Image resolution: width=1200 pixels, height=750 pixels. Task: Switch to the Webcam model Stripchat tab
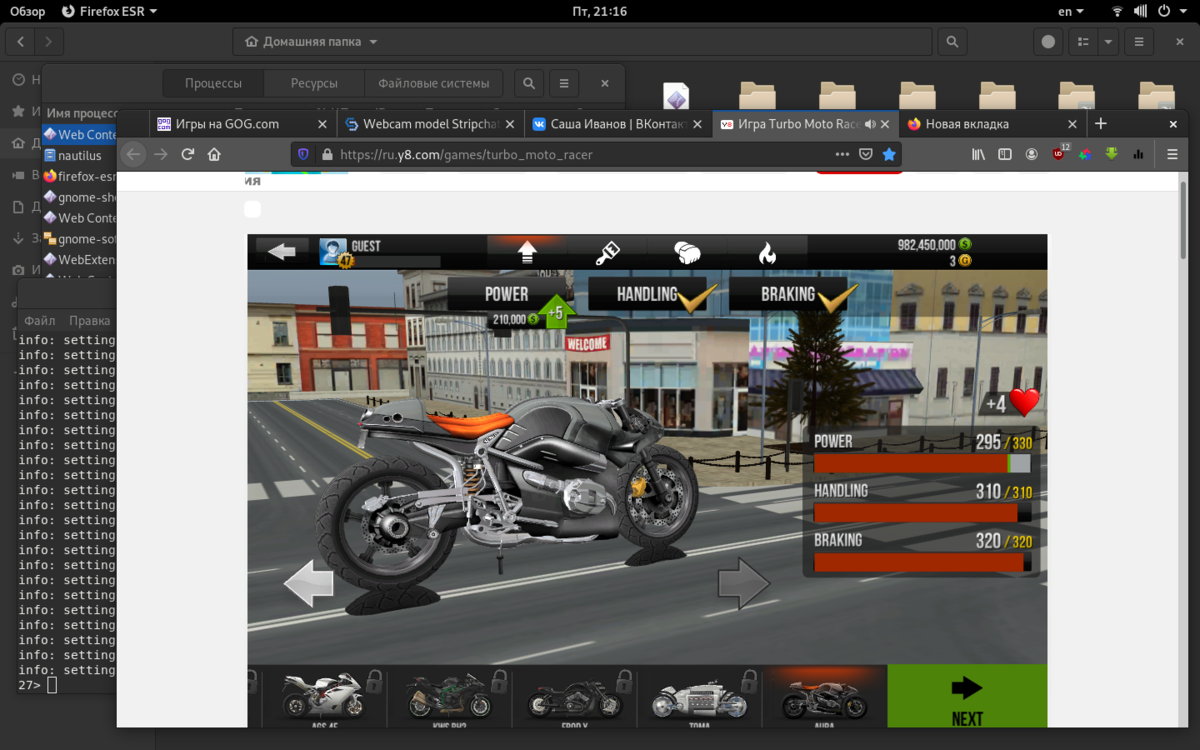pos(430,124)
